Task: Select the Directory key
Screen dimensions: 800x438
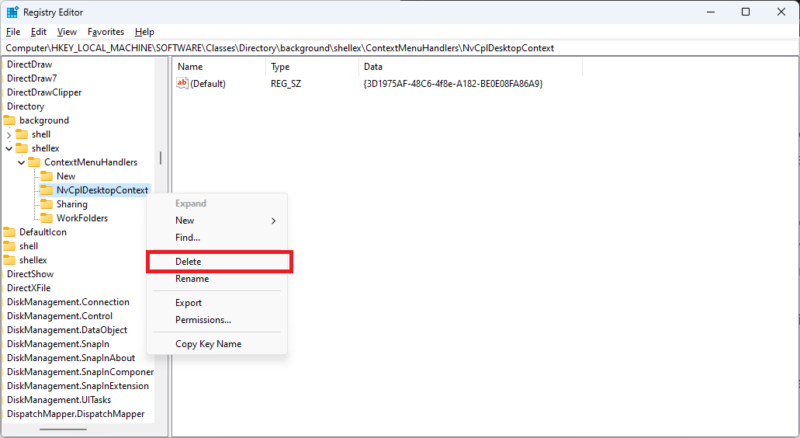Action: click(26, 106)
